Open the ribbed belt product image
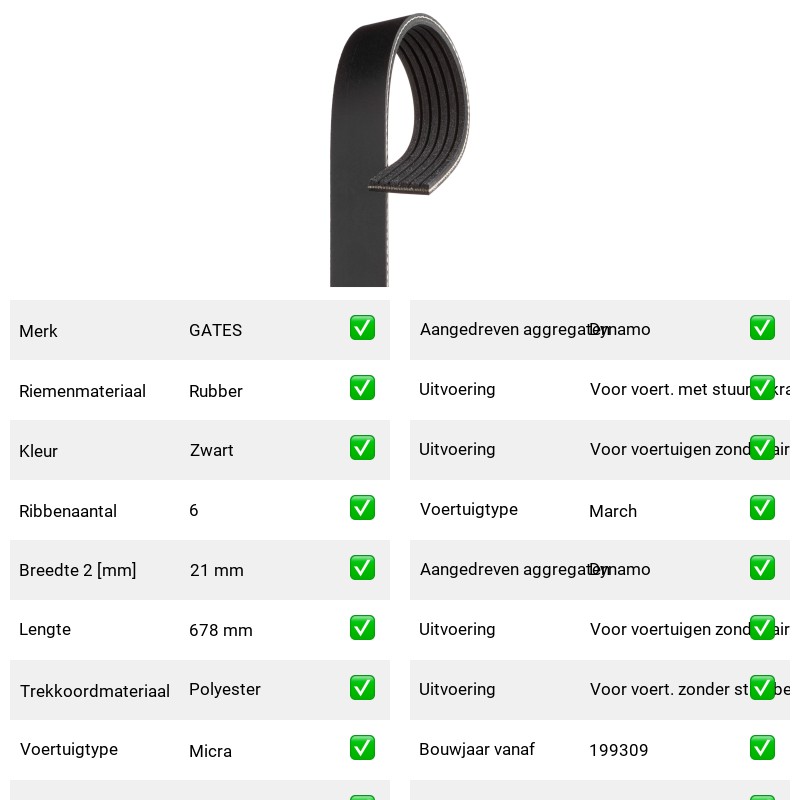The width and height of the screenshot is (800, 800). tap(399, 149)
